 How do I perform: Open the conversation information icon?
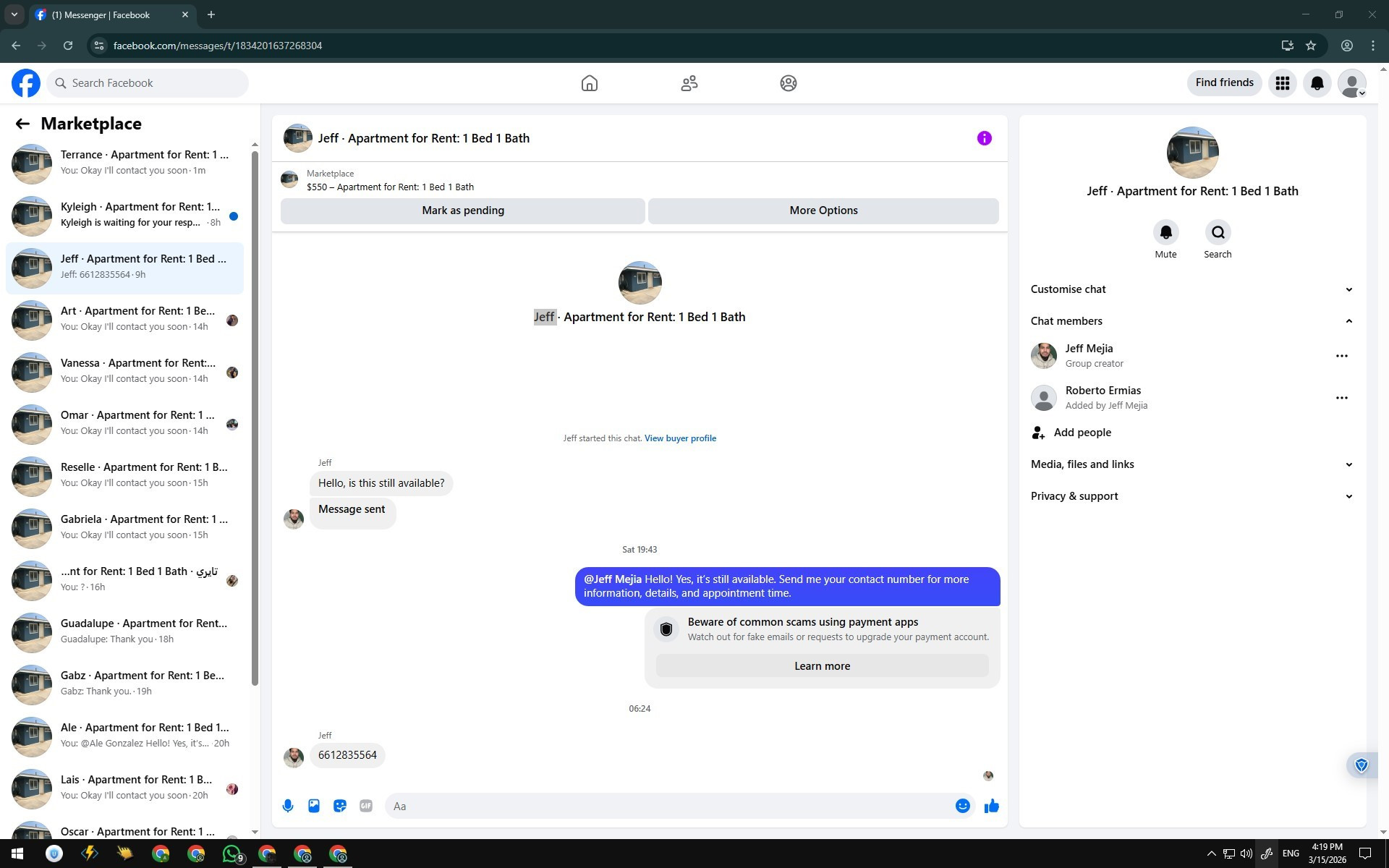pyautogui.click(x=985, y=138)
